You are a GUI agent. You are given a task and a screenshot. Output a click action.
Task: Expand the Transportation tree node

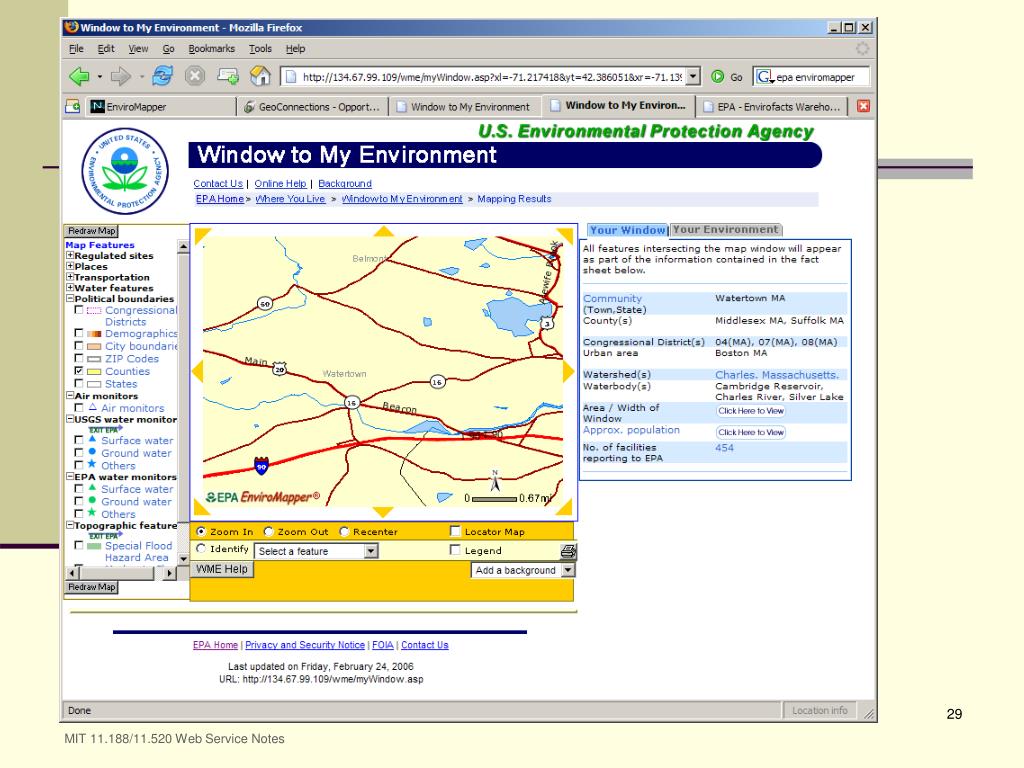pyautogui.click(x=70, y=277)
